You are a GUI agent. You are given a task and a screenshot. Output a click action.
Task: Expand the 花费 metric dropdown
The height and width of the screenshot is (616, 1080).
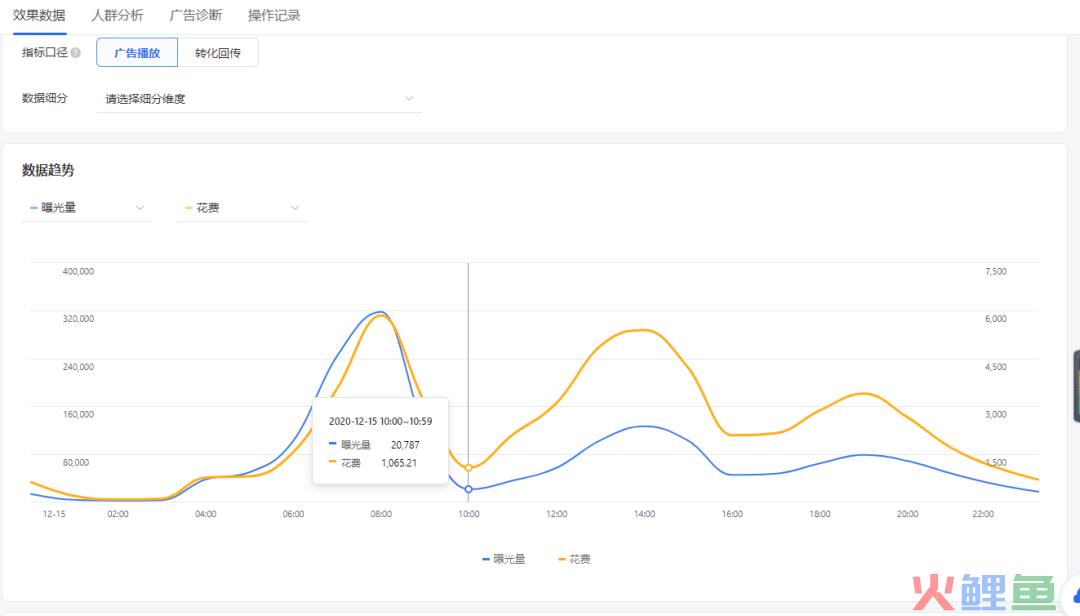pyautogui.click(x=242, y=207)
